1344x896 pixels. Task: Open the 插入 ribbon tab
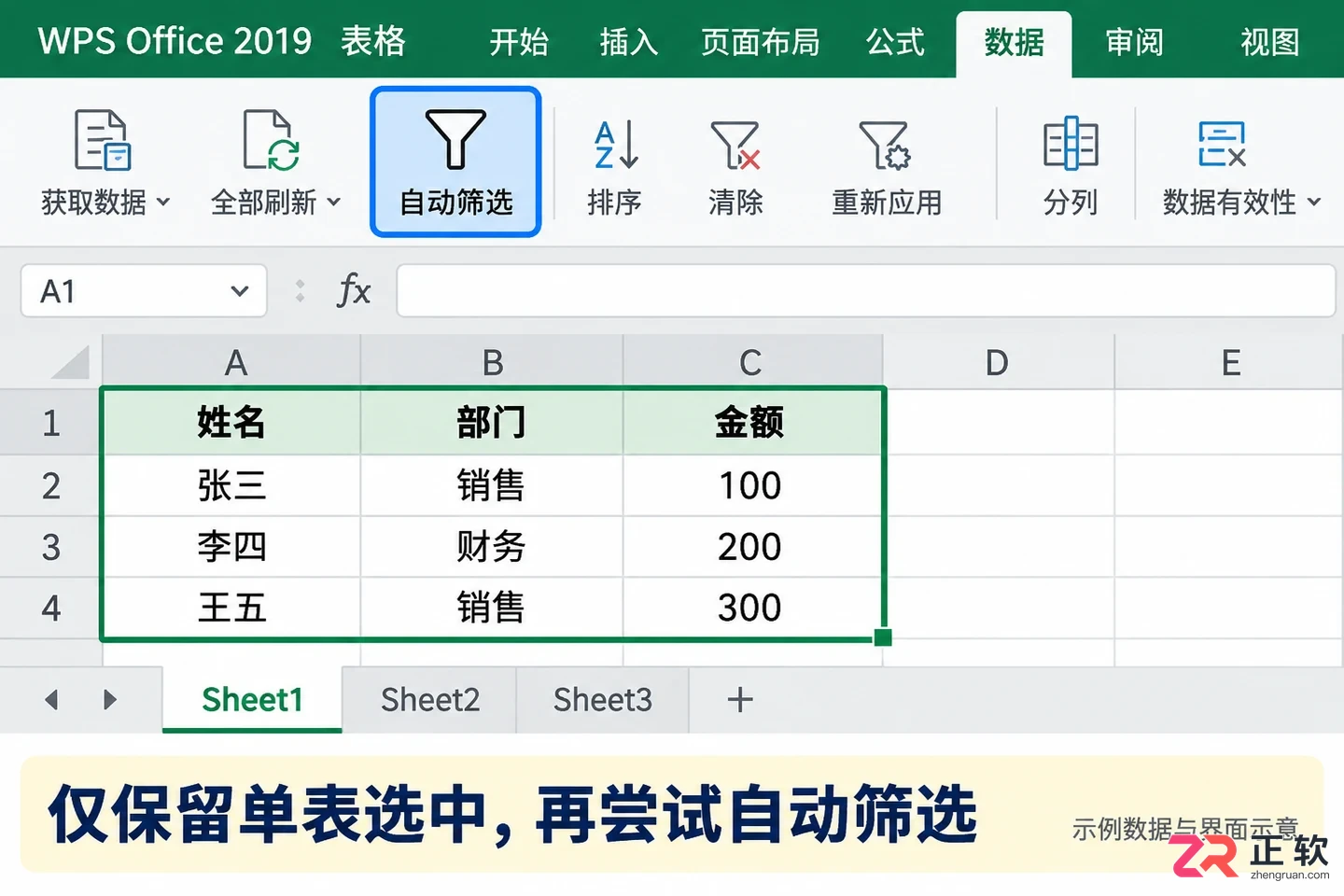(628, 42)
